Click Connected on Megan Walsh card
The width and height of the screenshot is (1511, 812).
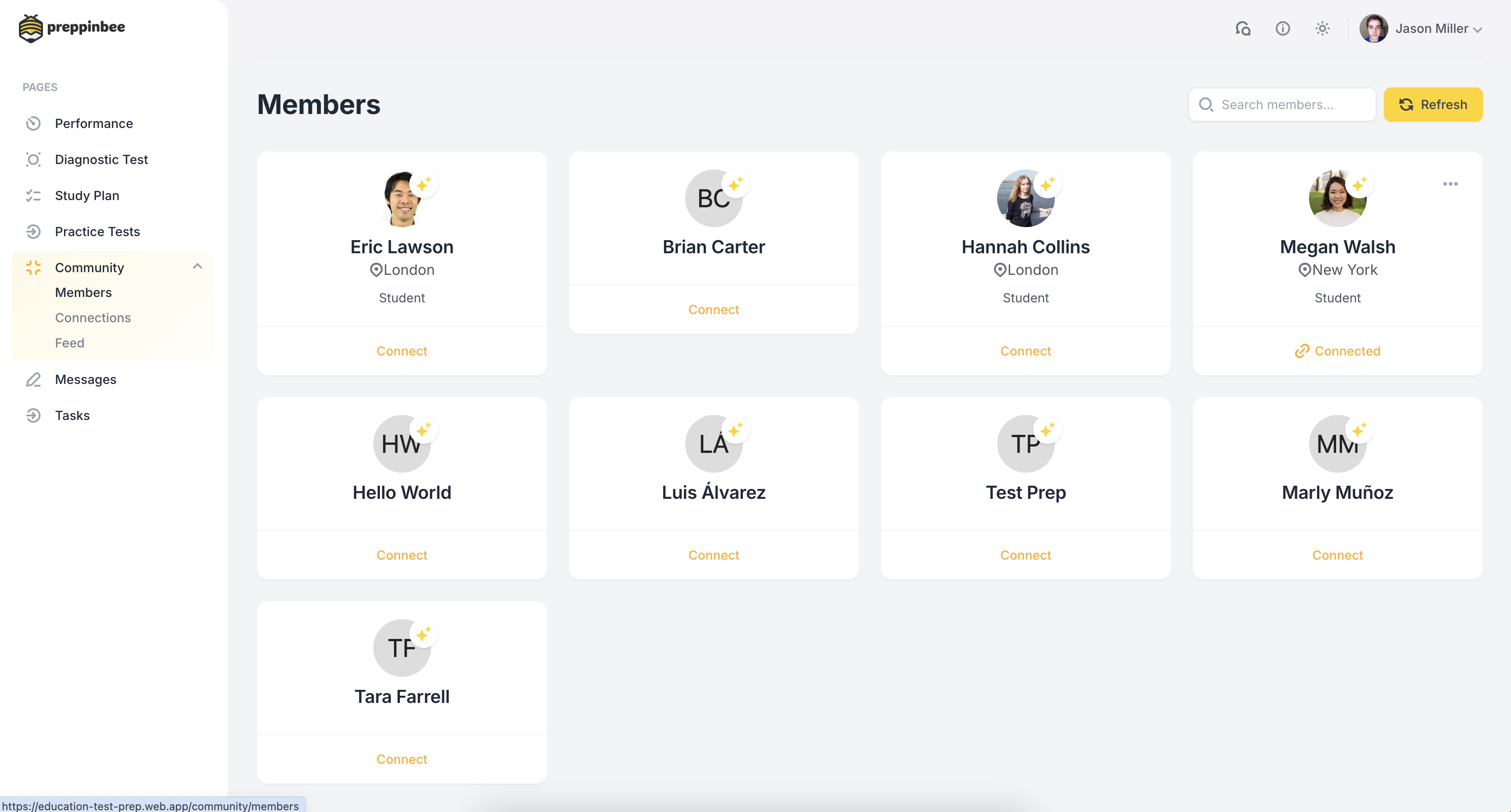1337,351
